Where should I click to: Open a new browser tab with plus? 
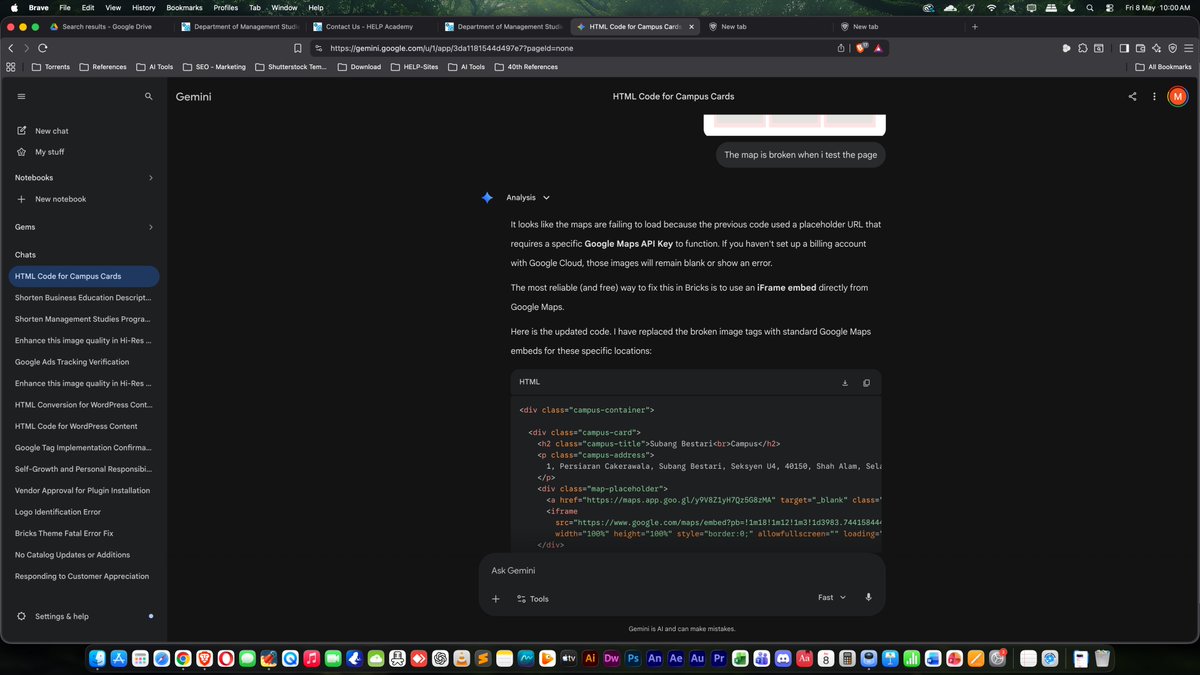(975, 27)
